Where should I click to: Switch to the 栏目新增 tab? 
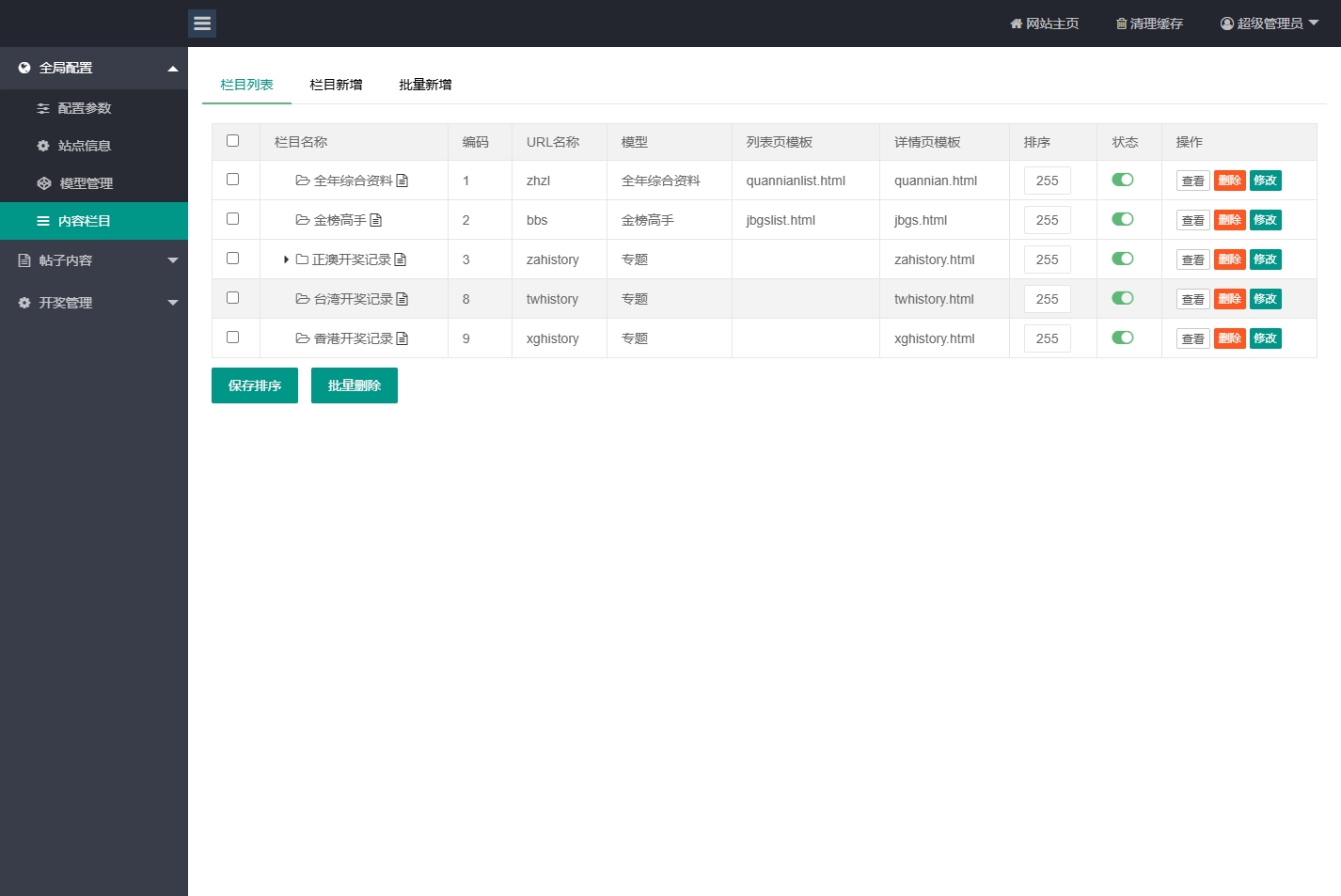(336, 85)
